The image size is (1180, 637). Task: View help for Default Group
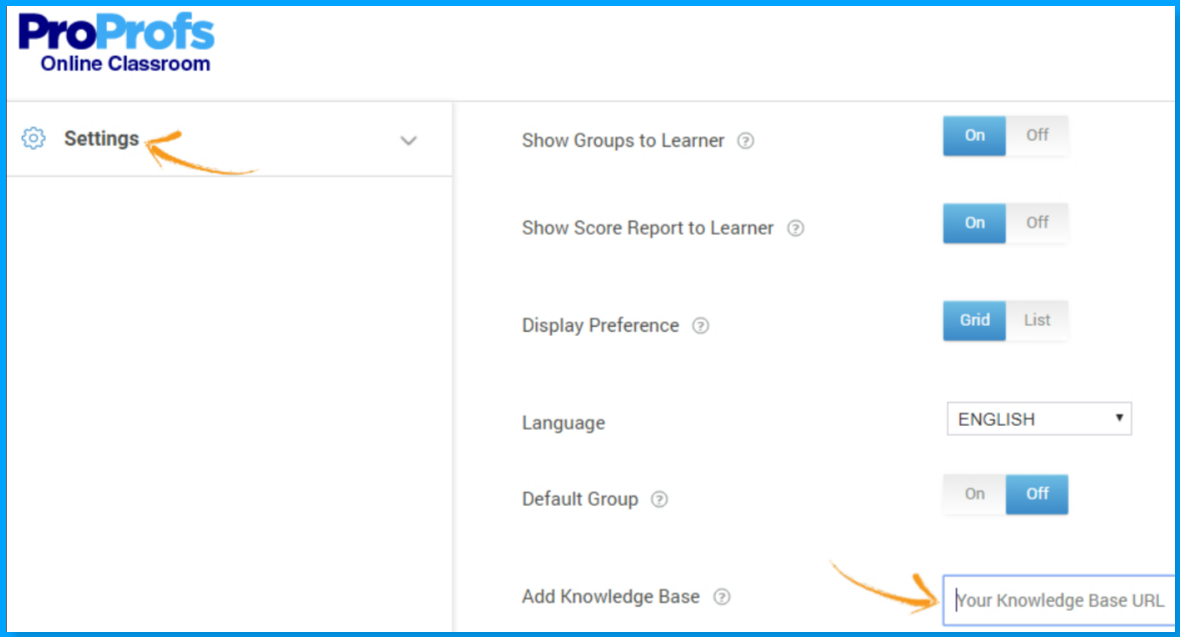point(659,499)
